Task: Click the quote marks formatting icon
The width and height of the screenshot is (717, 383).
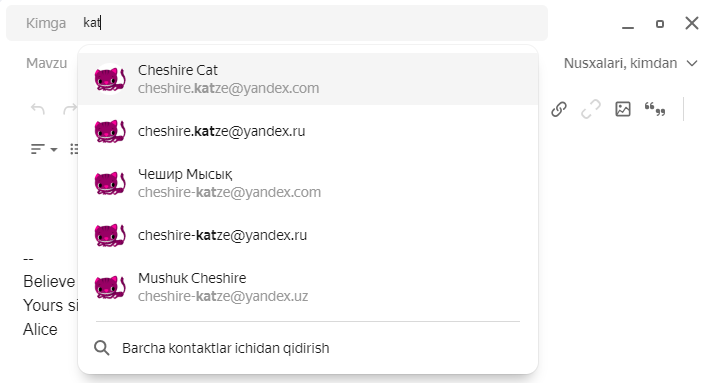Action: [655, 109]
